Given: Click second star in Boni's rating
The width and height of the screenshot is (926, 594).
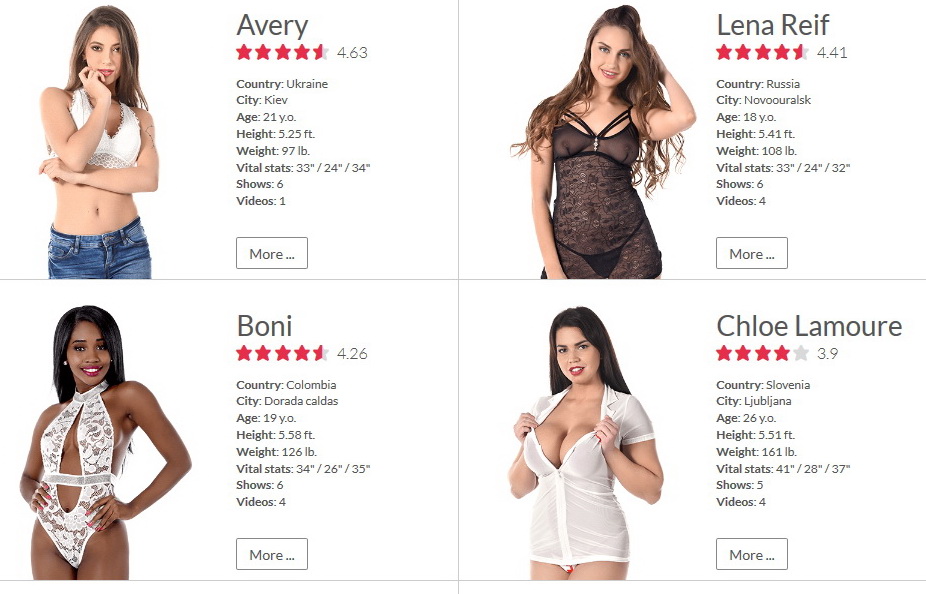Looking at the screenshot, I should pyautogui.click(x=263, y=353).
